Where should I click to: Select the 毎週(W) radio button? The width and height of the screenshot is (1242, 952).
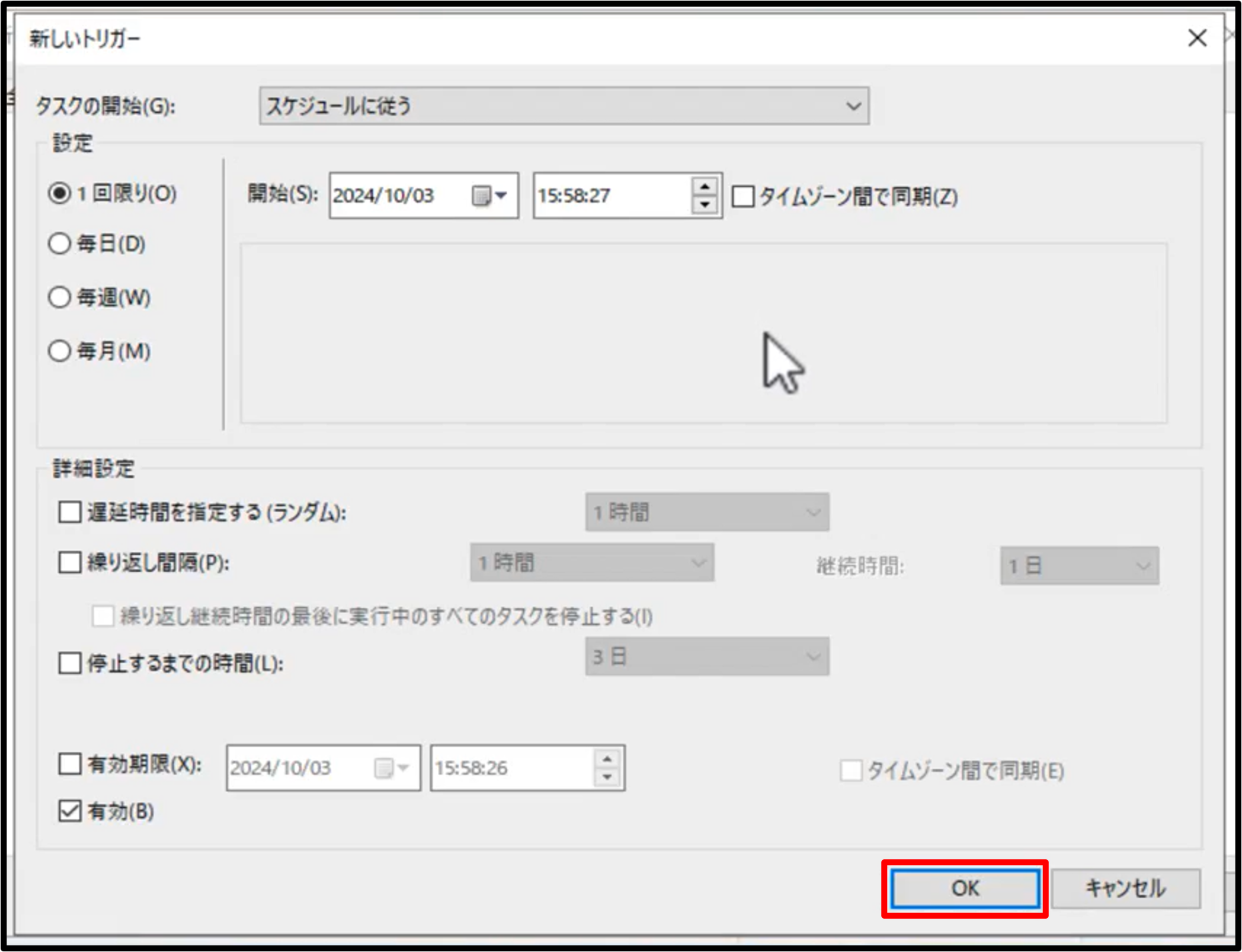(59, 297)
